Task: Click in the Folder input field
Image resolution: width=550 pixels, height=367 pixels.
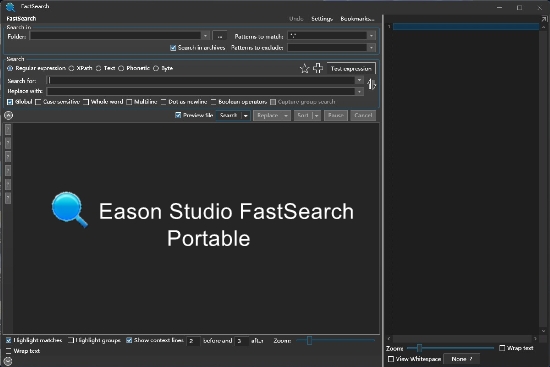Action: click(115, 36)
